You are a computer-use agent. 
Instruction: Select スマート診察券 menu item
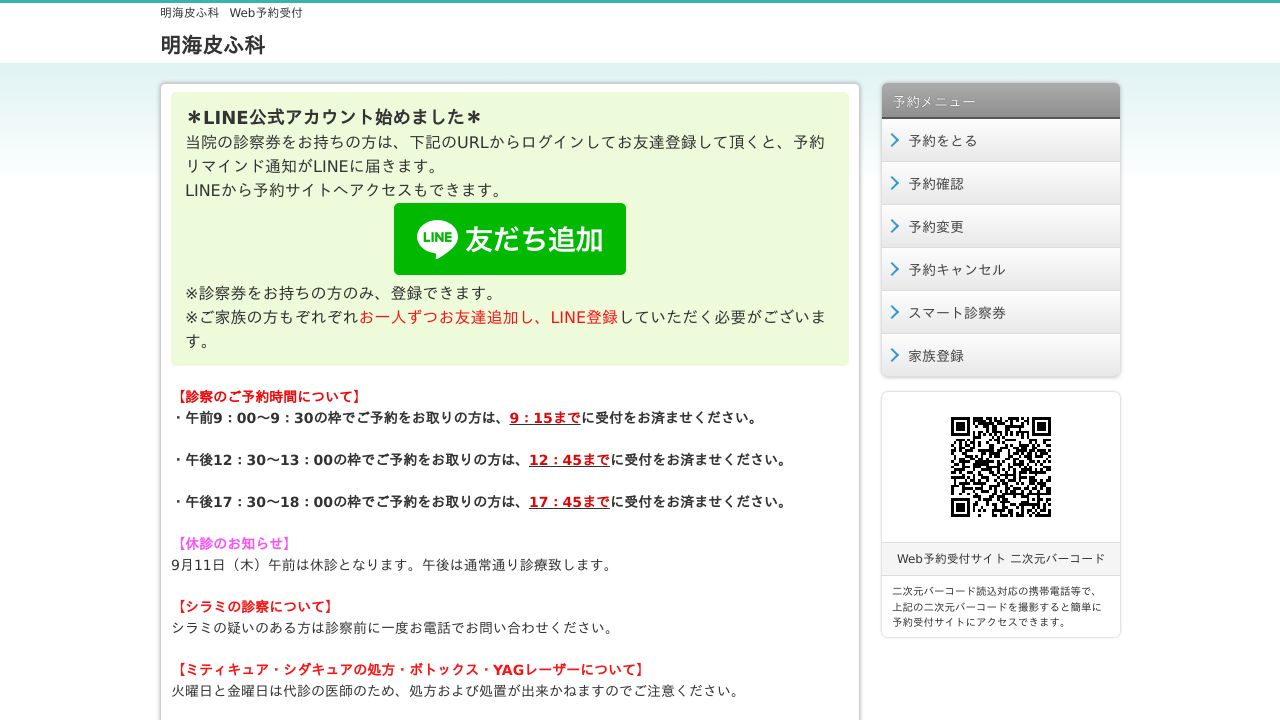pyautogui.click(x=956, y=312)
